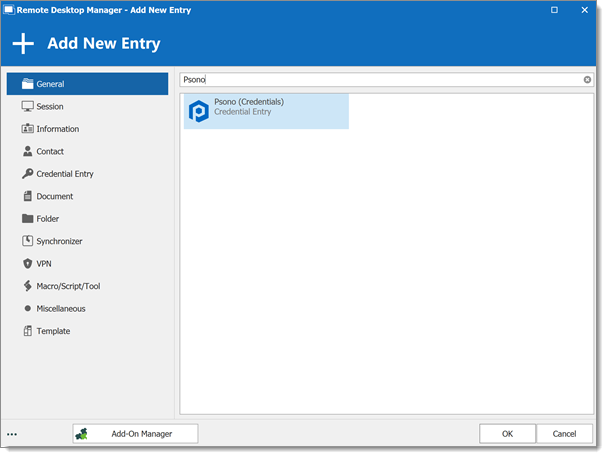Open the Synchronizer category label

[x=59, y=241]
